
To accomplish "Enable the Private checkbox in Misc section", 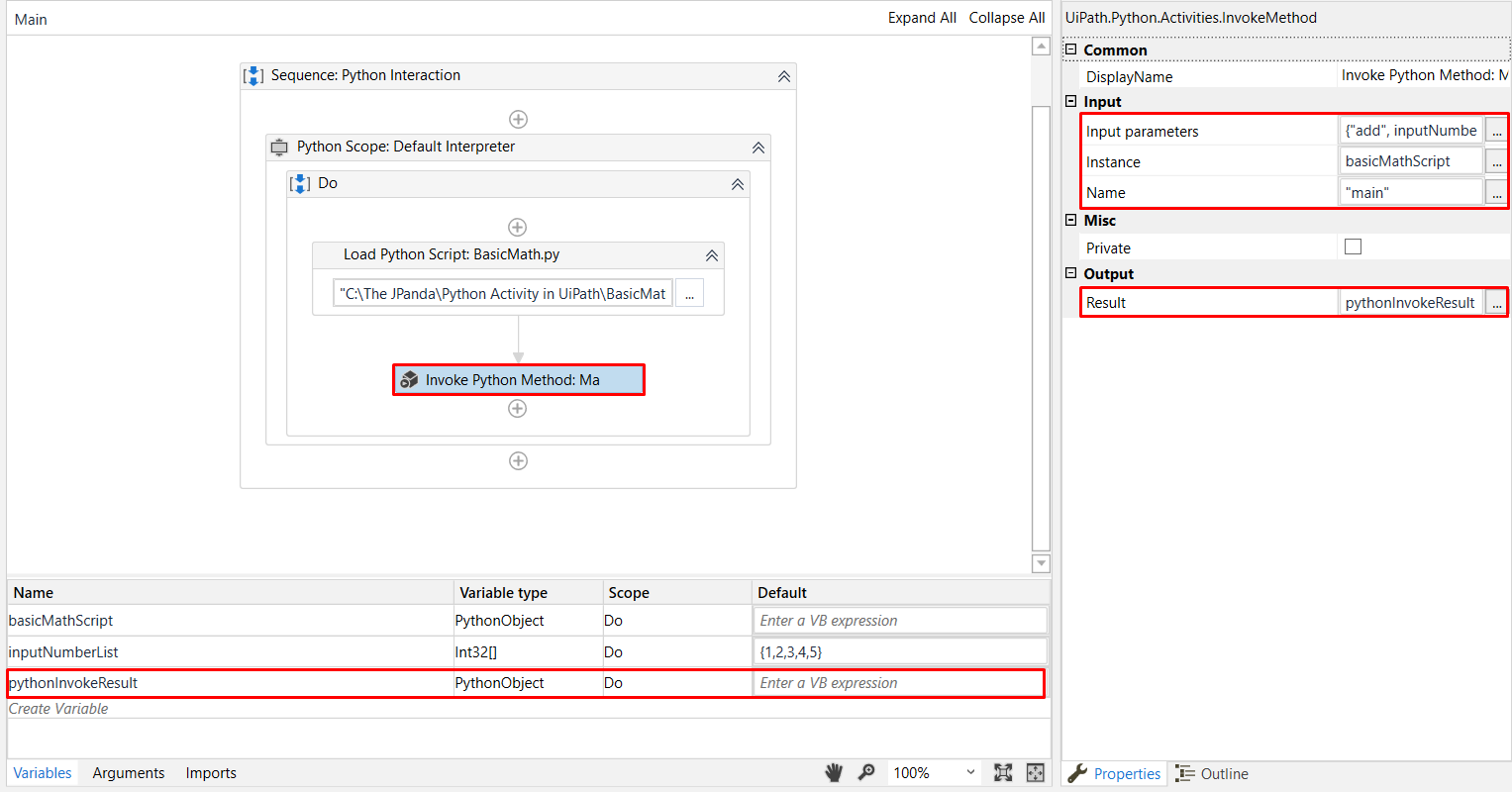I will click(x=1353, y=246).
